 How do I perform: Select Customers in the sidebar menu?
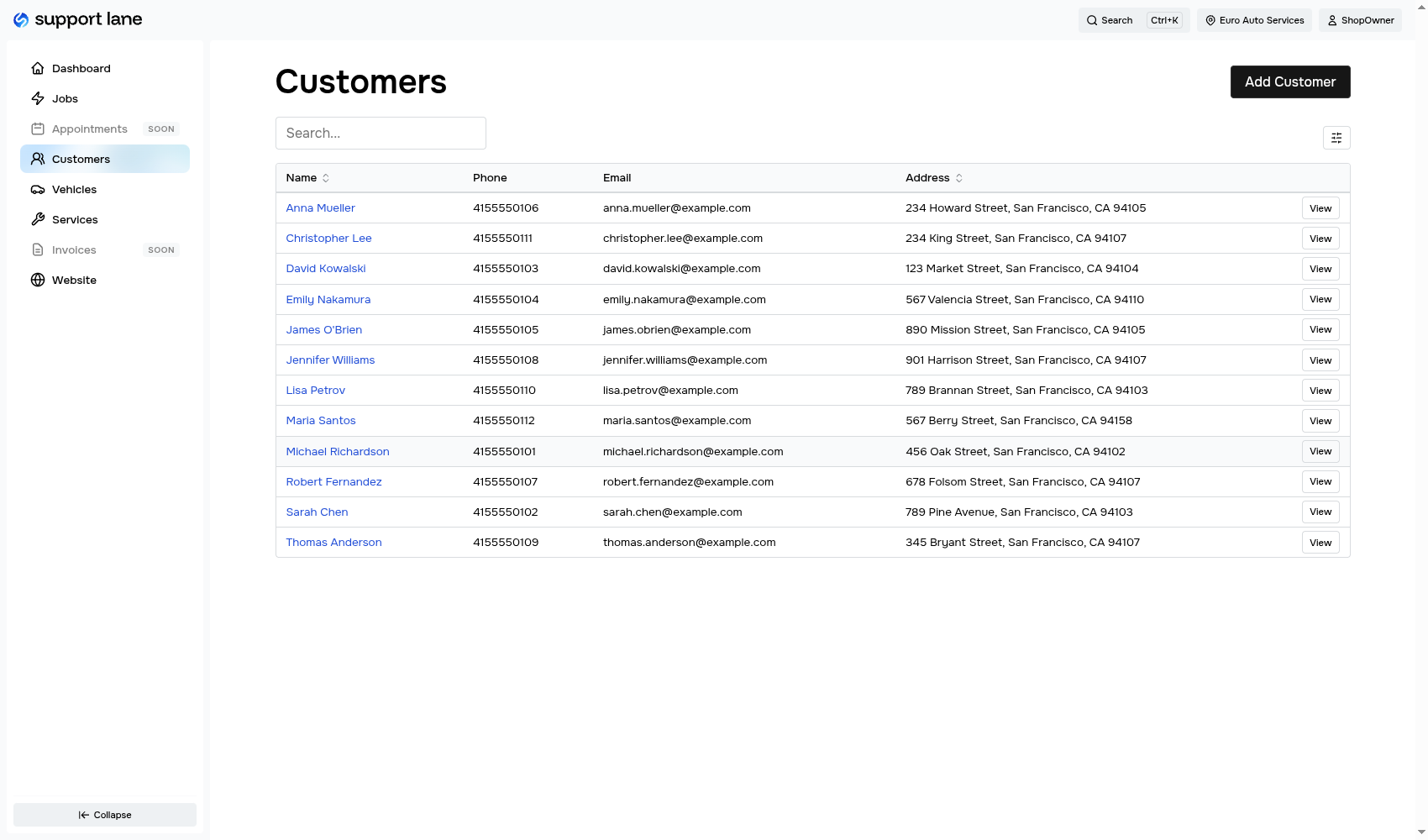pyautogui.click(x=81, y=159)
